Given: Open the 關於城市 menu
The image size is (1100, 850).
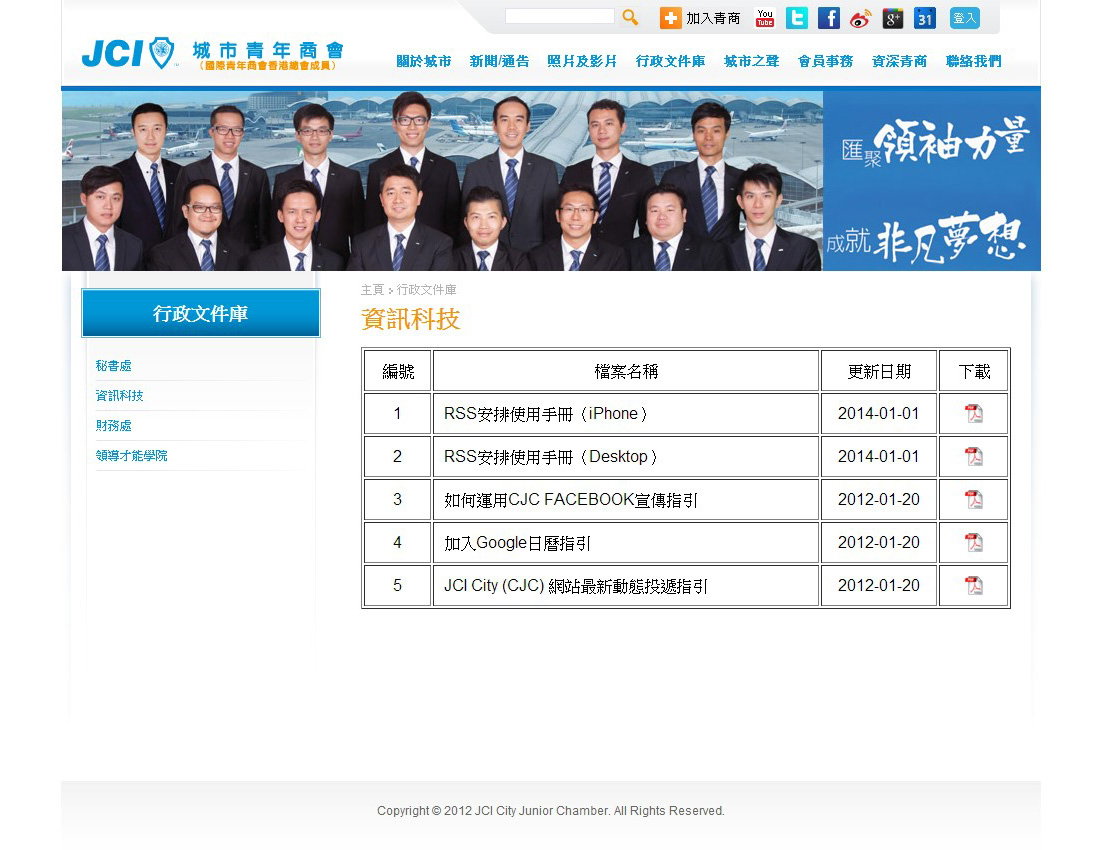Looking at the screenshot, I should click(423, 61).
